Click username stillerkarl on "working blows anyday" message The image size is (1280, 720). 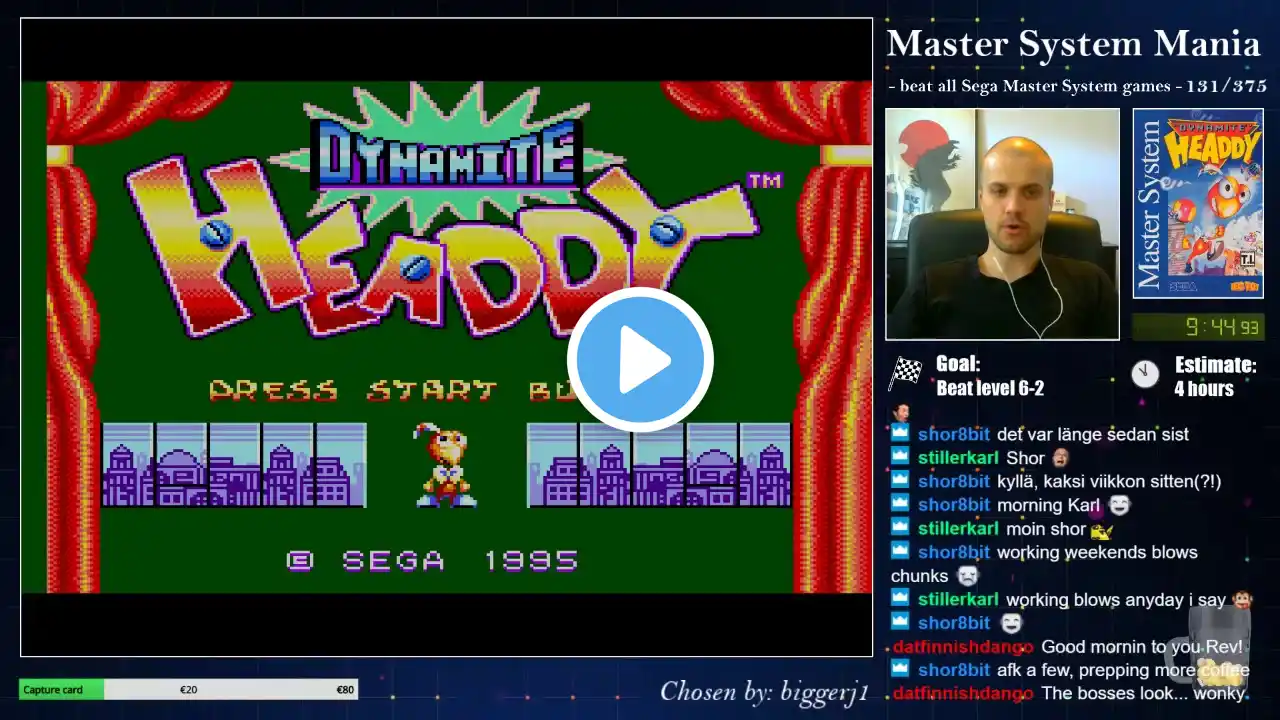958,599
